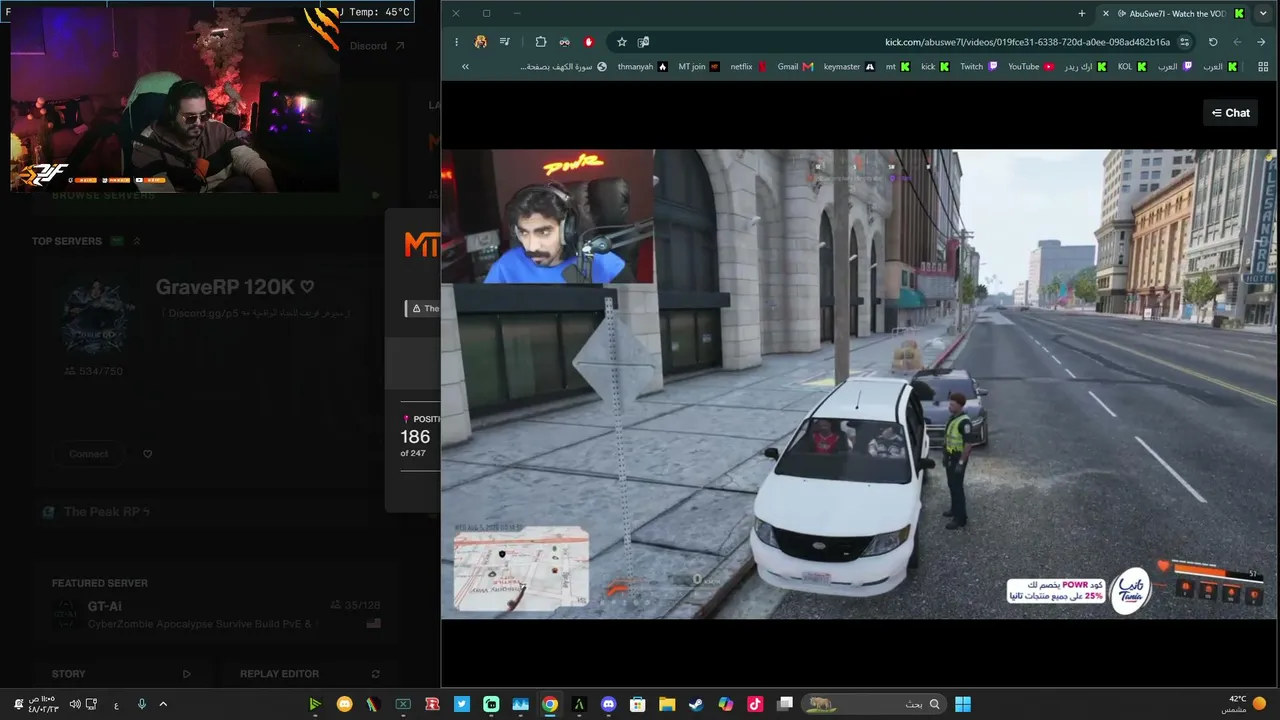Show the Kick Chat panel
Viewport: 1280px width, 720px height.
pyautogui.click(x=1230, y=113)
